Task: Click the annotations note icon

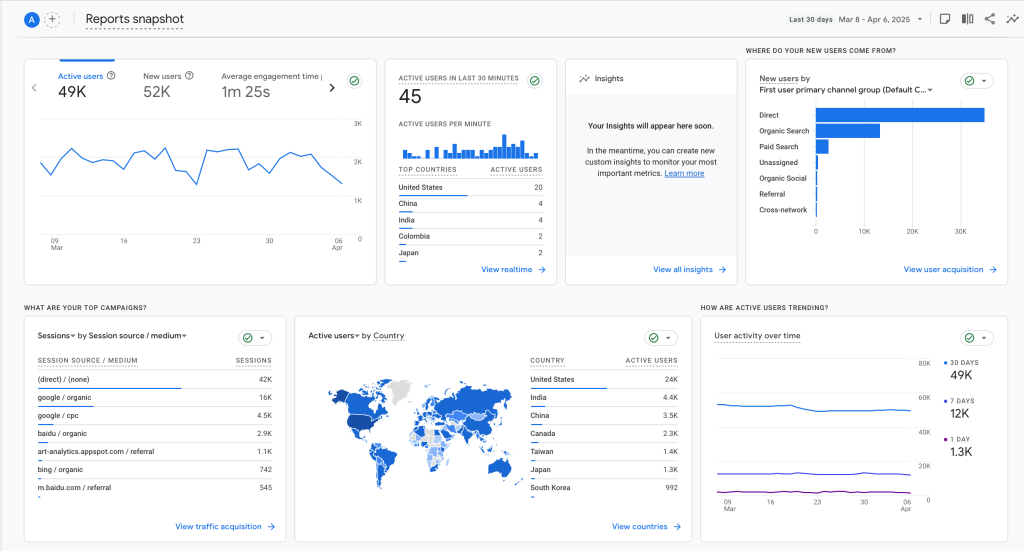Action: click(x=944, y=19)
